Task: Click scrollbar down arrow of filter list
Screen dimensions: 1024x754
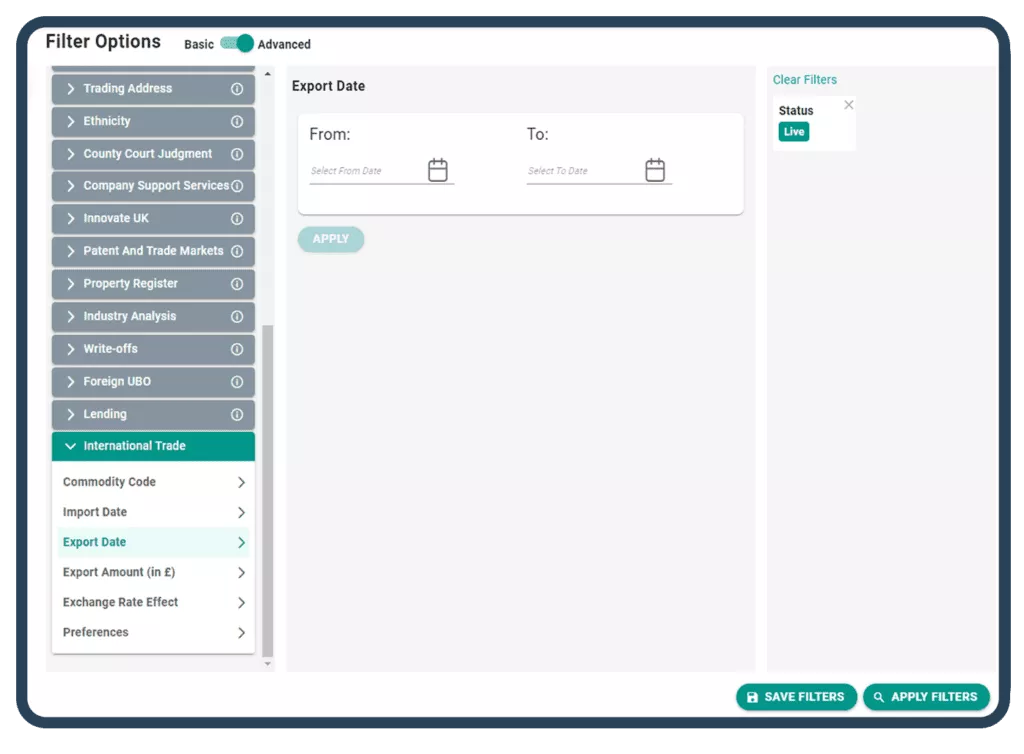Action: pyautogui.click(x=267, y=664)
